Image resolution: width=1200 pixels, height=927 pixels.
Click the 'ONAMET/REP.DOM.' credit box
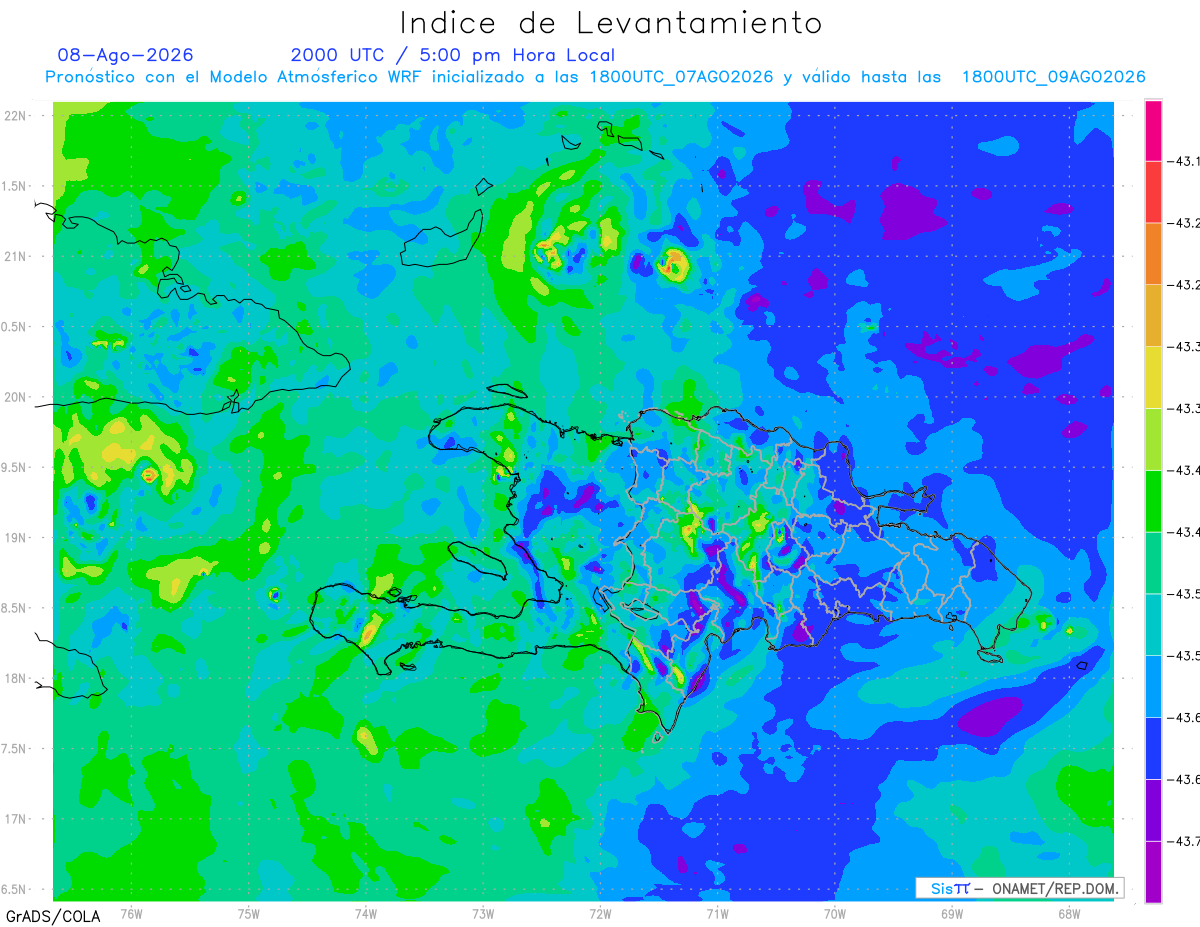click(x=1019, y=888)
